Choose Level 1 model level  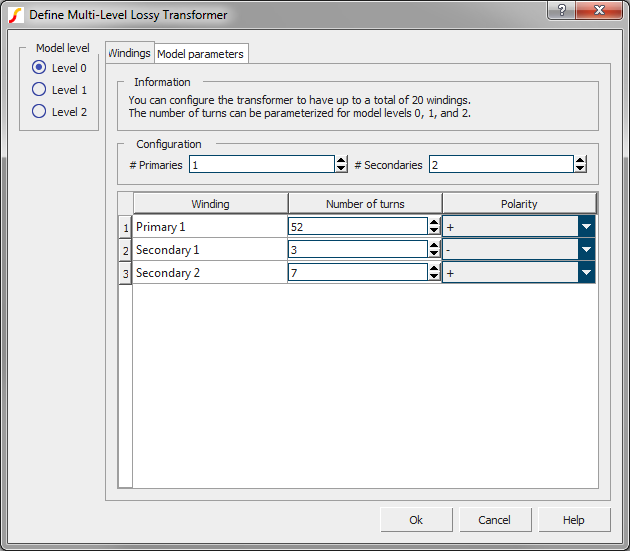(39, 90)
